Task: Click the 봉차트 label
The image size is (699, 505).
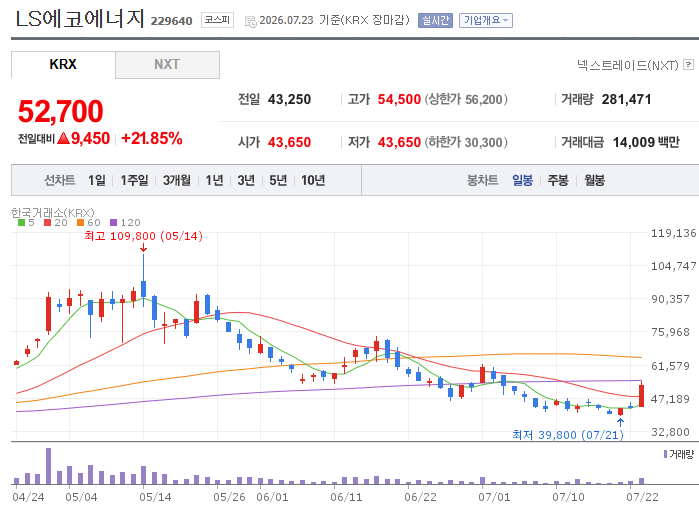Action: (x=482, y=180)
